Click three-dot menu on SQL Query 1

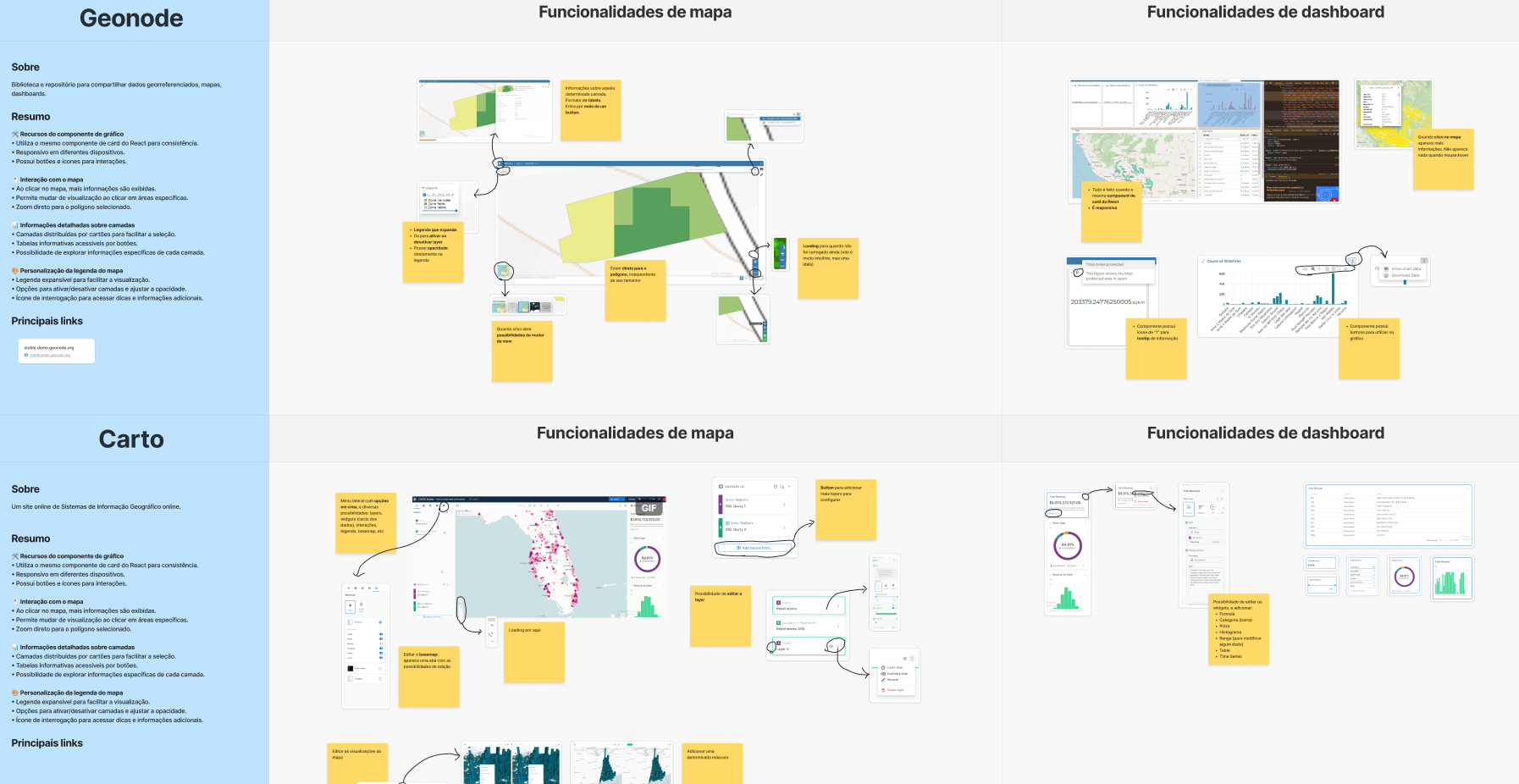[x=784, y=505]
